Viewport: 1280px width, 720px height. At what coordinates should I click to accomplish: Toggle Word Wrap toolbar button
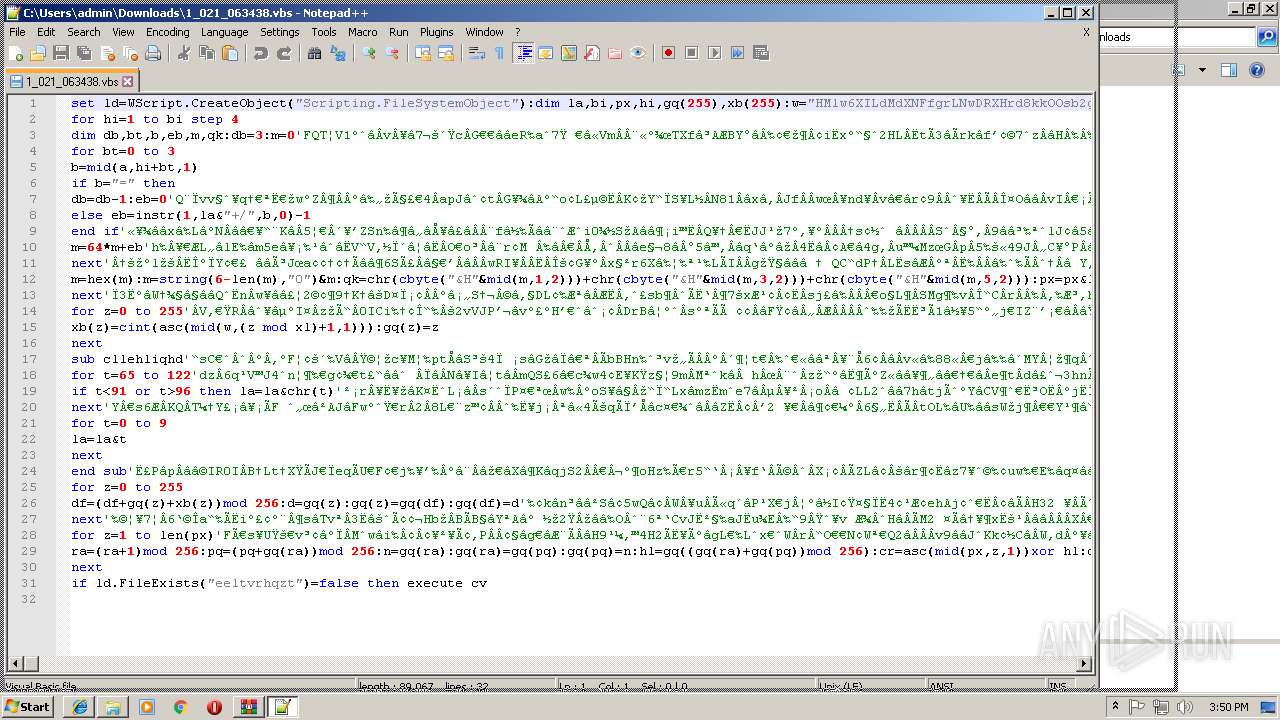477,53
